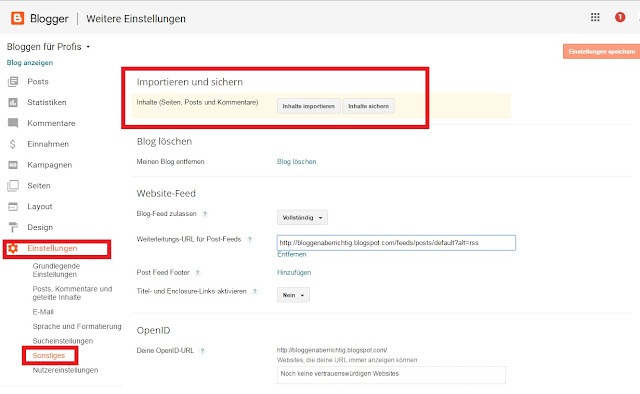Open the Nein enclosure links dropdown
Viewport: 640px width, 394px height.
[293, 295]
